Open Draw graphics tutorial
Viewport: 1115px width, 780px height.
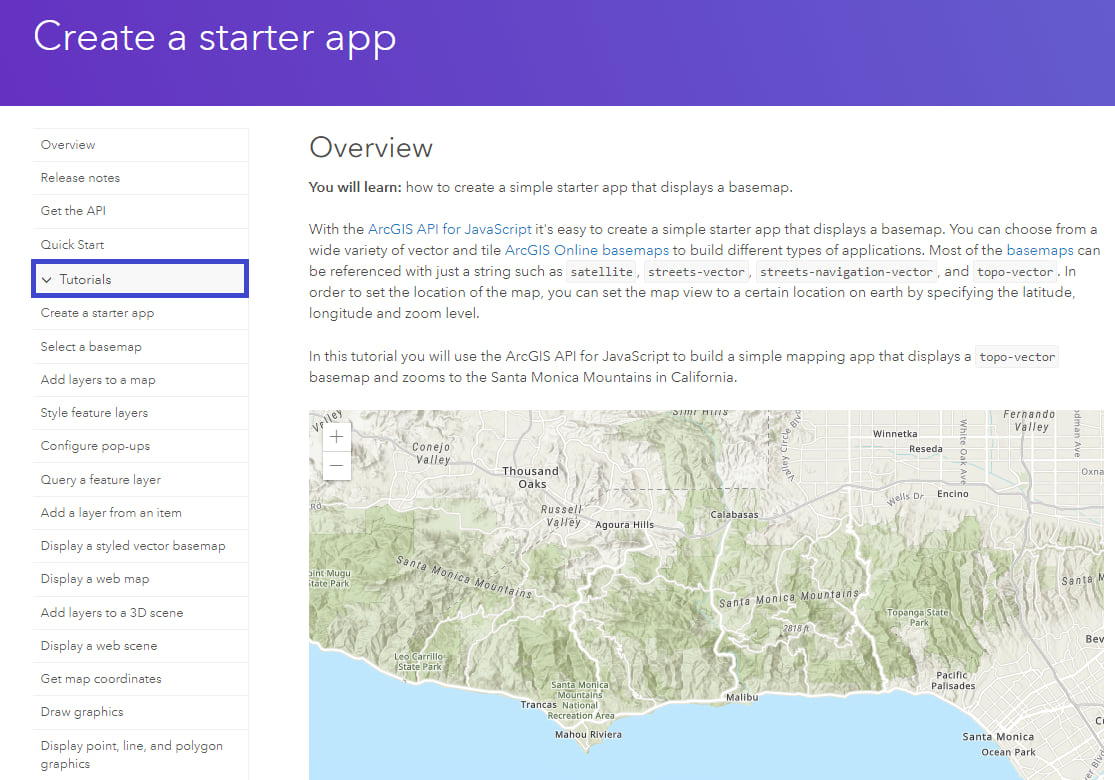click(82, 712)
